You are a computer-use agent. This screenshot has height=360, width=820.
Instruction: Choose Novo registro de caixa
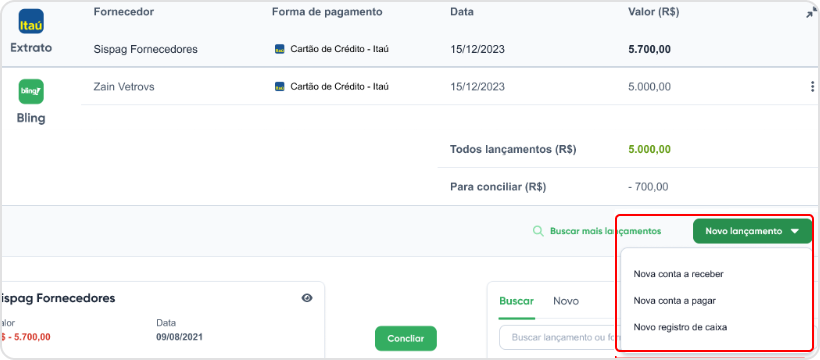[680, 327]
